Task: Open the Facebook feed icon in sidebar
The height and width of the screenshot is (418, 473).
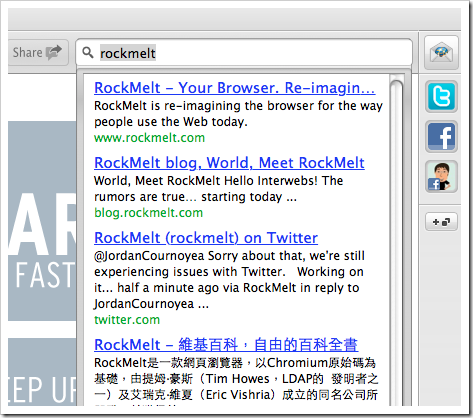Action: click(x=441, y=136)
